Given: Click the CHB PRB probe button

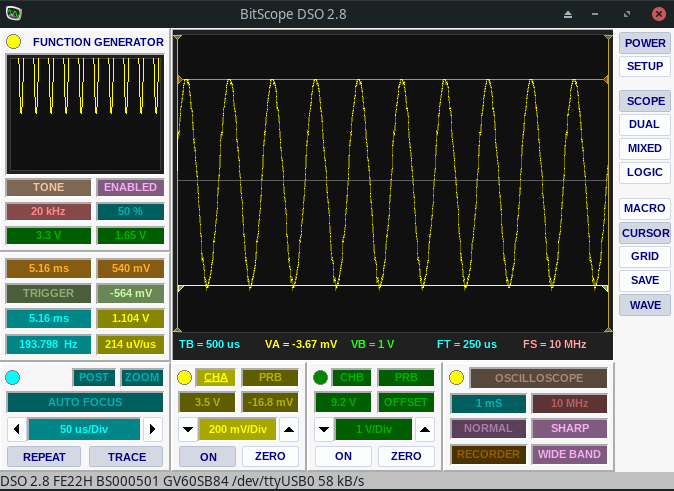Looking at the screenshot, I should pyautogui.click(x=406, y=377).
